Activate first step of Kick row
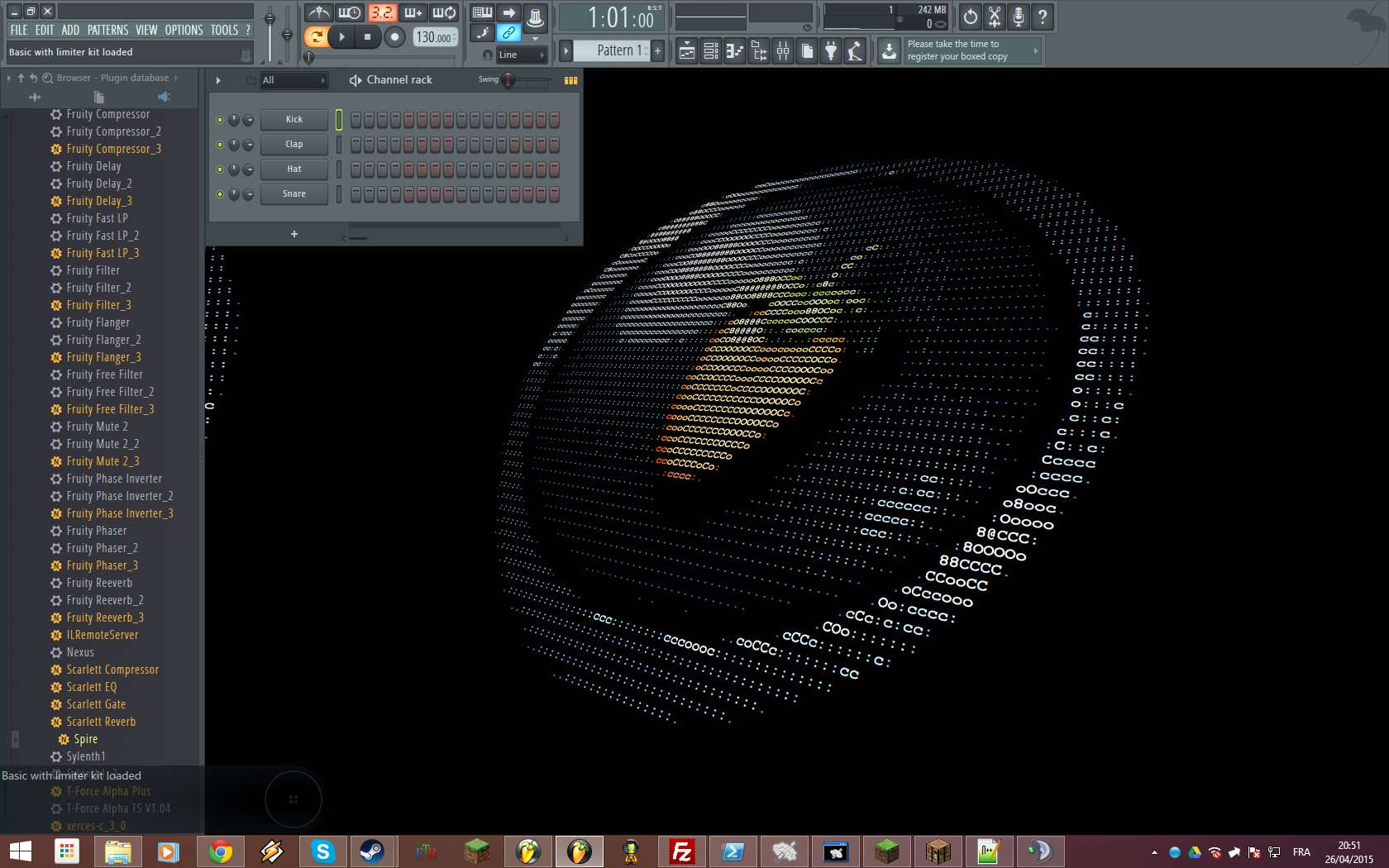Viewport: 1389px width, 868px height. 356,120
